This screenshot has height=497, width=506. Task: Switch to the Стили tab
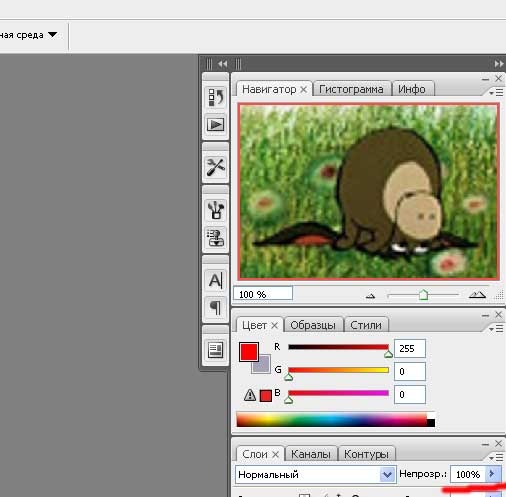coord(366,325)
